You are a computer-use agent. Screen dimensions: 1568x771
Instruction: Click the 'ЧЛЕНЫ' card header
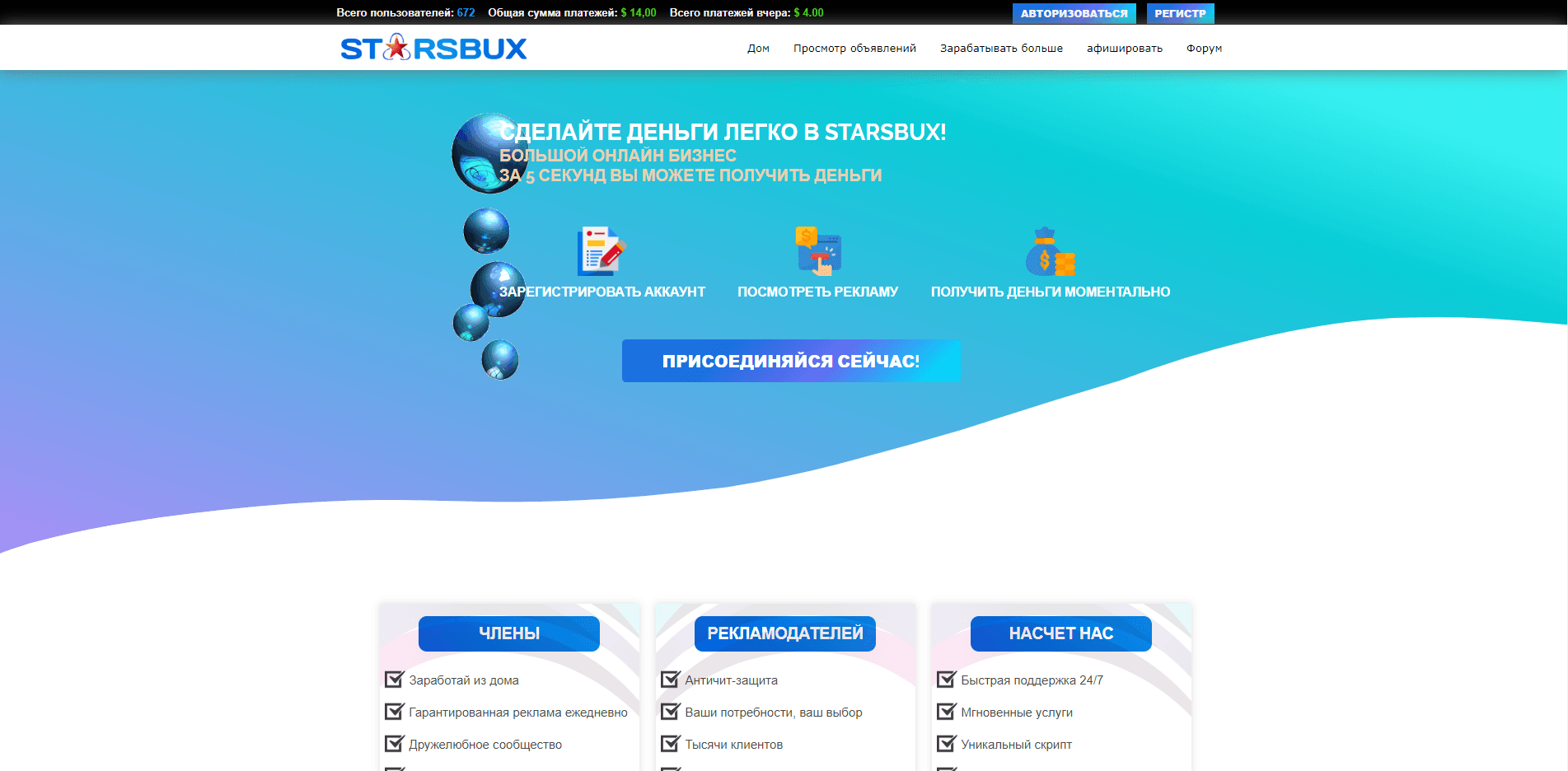[x=509, y=633]
